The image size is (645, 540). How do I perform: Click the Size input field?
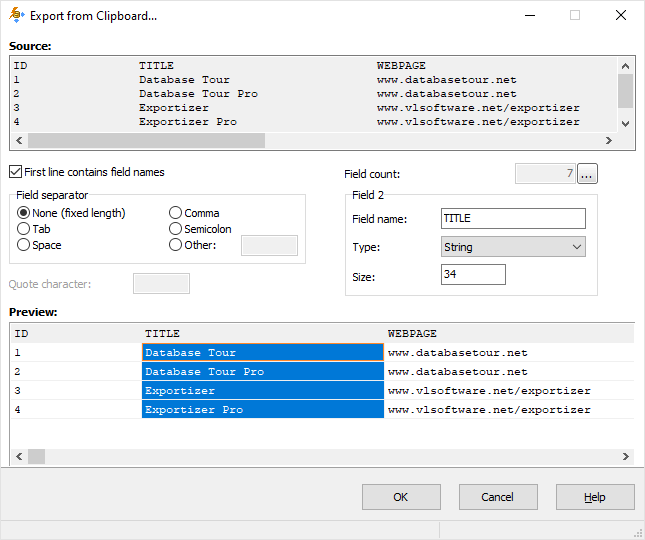tap(473, 274)
